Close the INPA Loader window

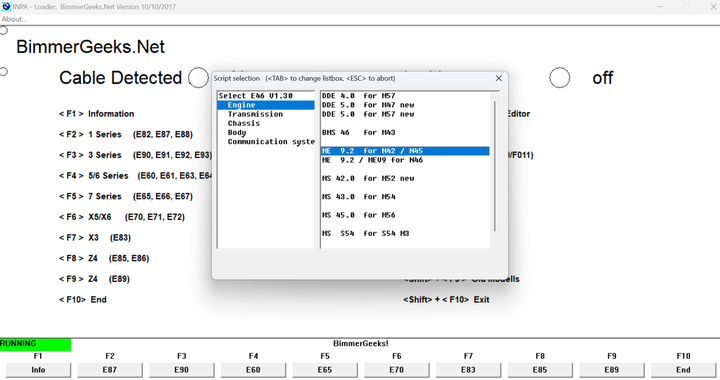click(713, 7)
